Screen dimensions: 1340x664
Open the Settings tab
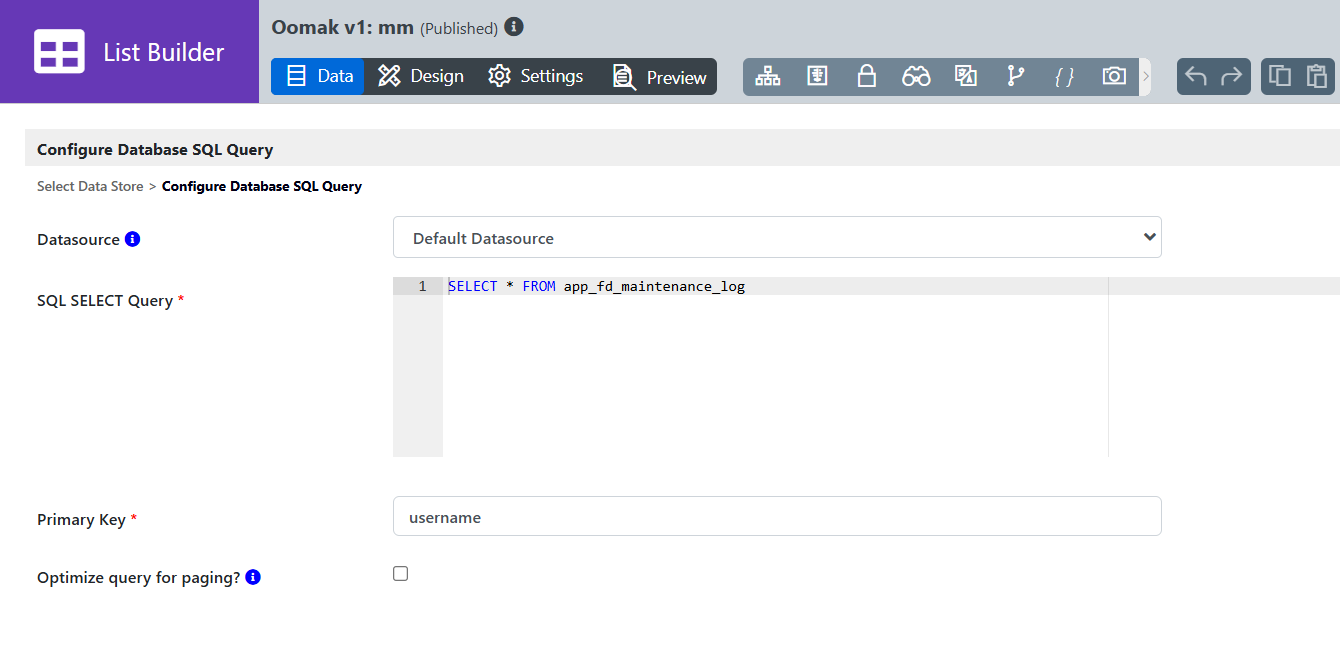(535, 77)
